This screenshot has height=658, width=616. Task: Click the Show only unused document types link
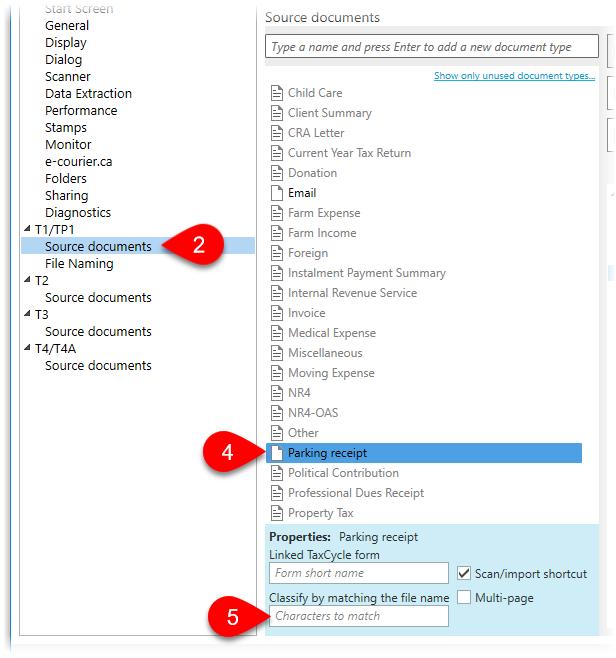pos(514,76)
